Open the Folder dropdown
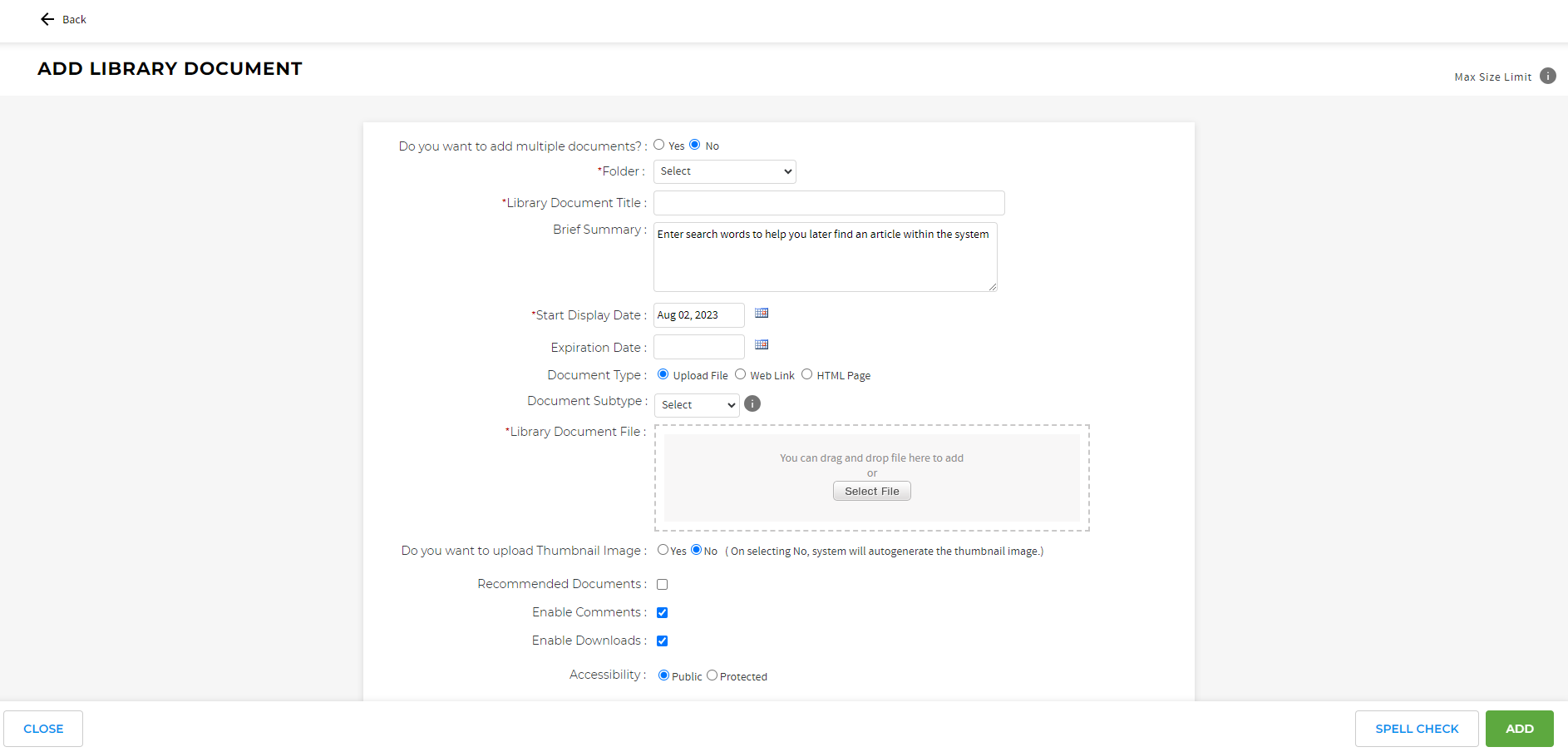This screenshot has width=1568, height=752. [x=724, y=171]
